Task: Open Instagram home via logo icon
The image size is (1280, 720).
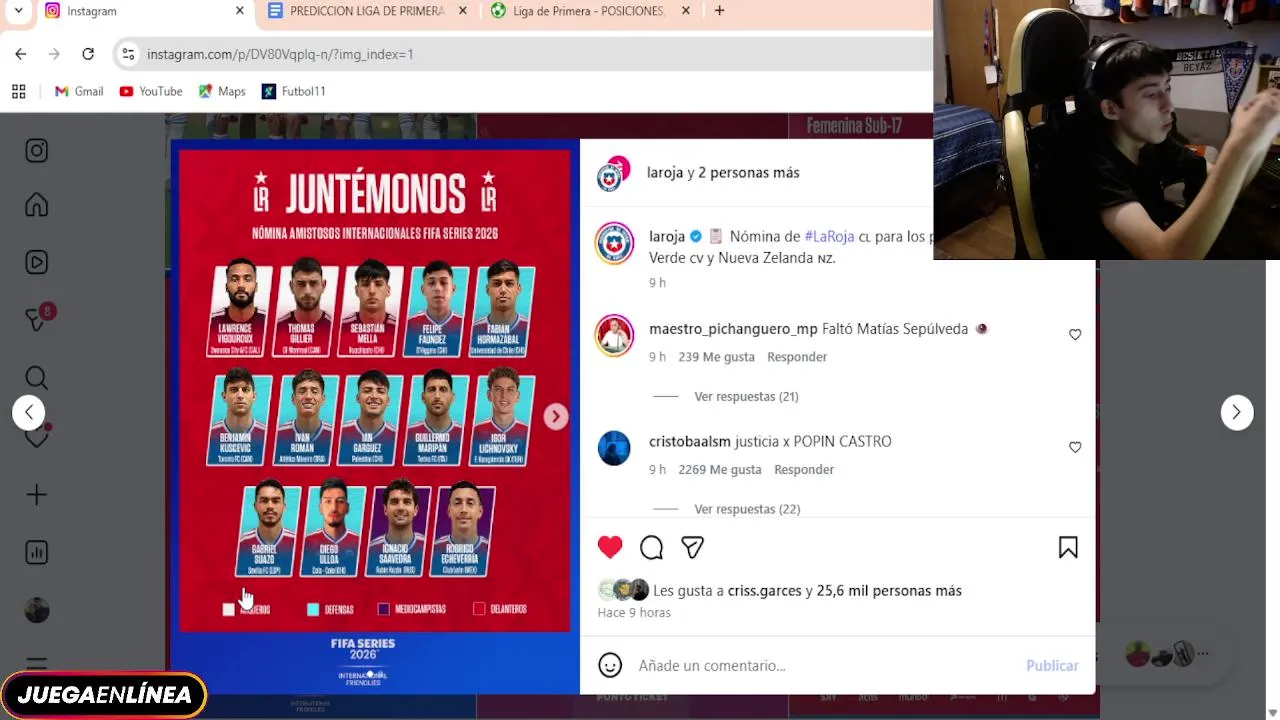Action: (37, 151)
